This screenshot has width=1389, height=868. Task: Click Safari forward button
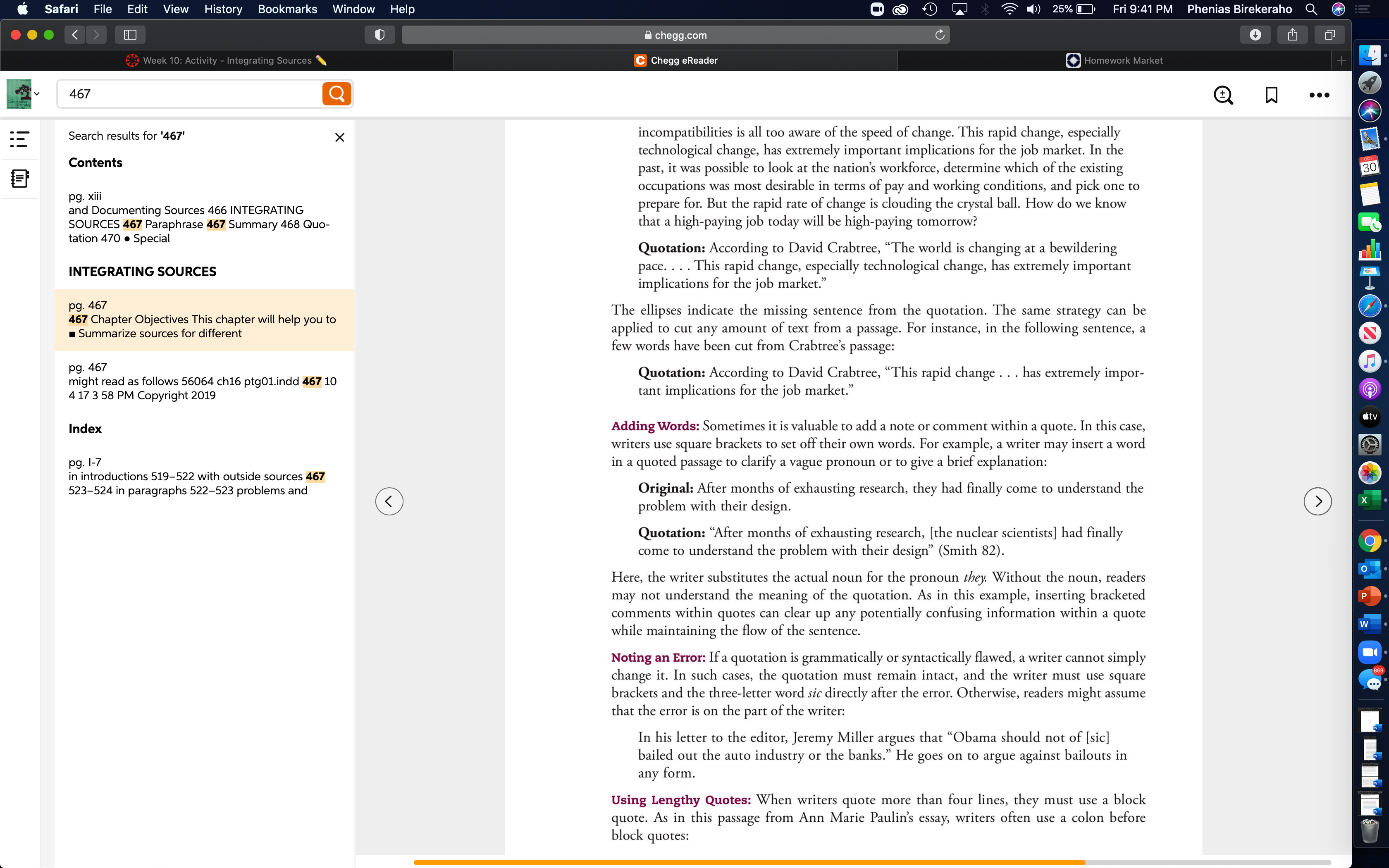coord(96,35)
